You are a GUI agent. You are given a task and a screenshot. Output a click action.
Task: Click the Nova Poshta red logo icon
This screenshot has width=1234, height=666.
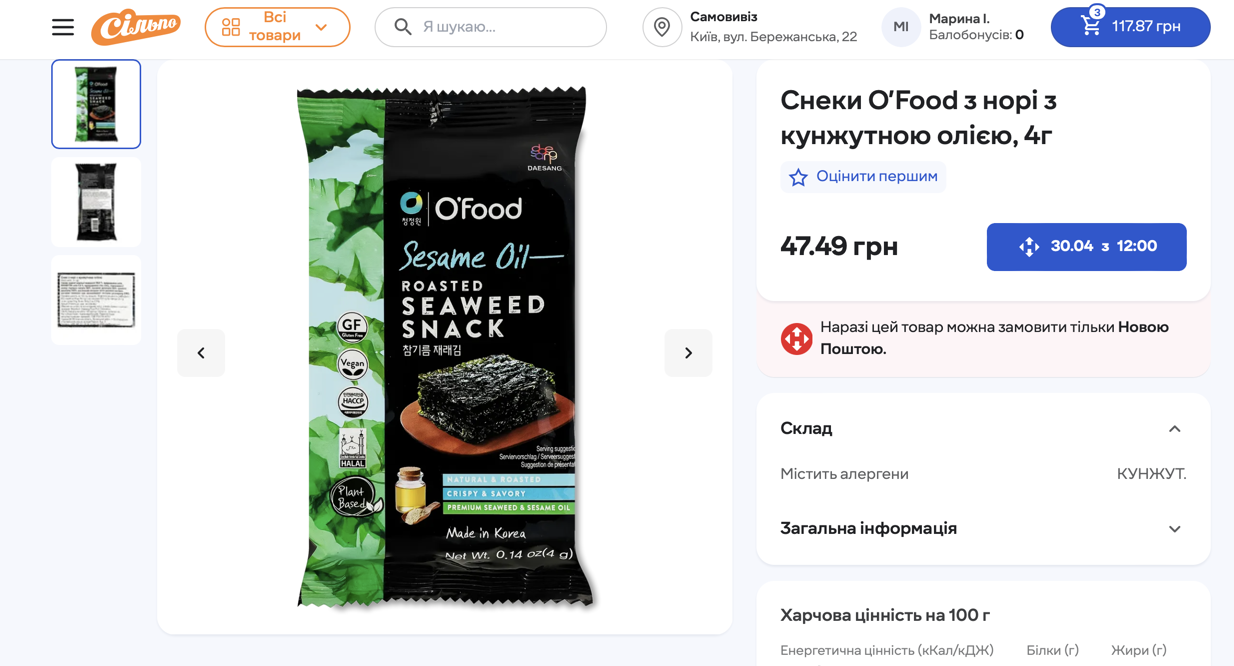[x=797, y=339]
